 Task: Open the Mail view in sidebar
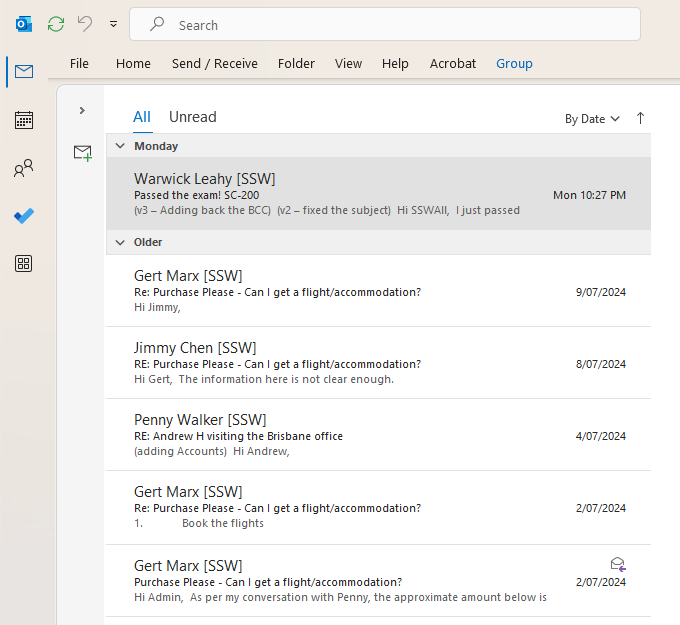pos(24,71)
